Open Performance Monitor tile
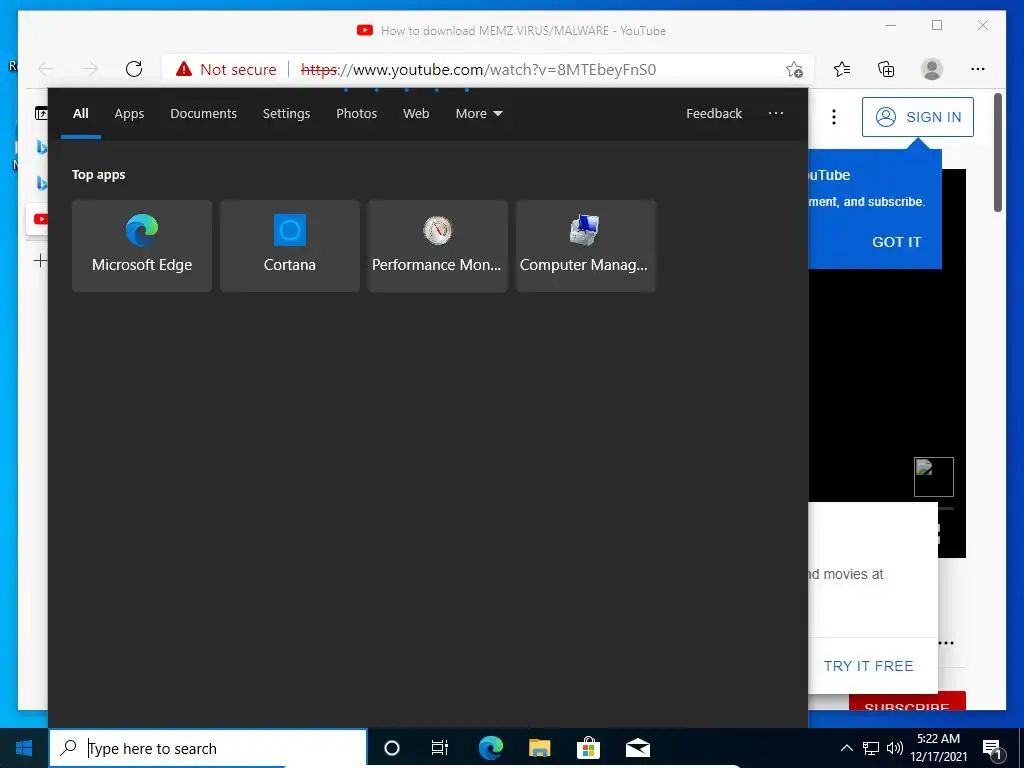Viewport: 1024px width, 768px height. click(x=438, y=246)
